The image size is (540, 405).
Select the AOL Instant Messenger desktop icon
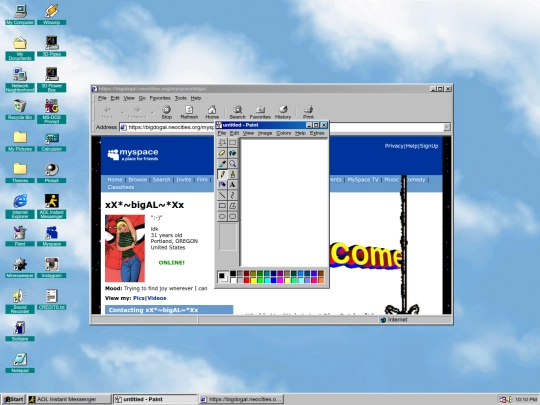pos(52,206)
